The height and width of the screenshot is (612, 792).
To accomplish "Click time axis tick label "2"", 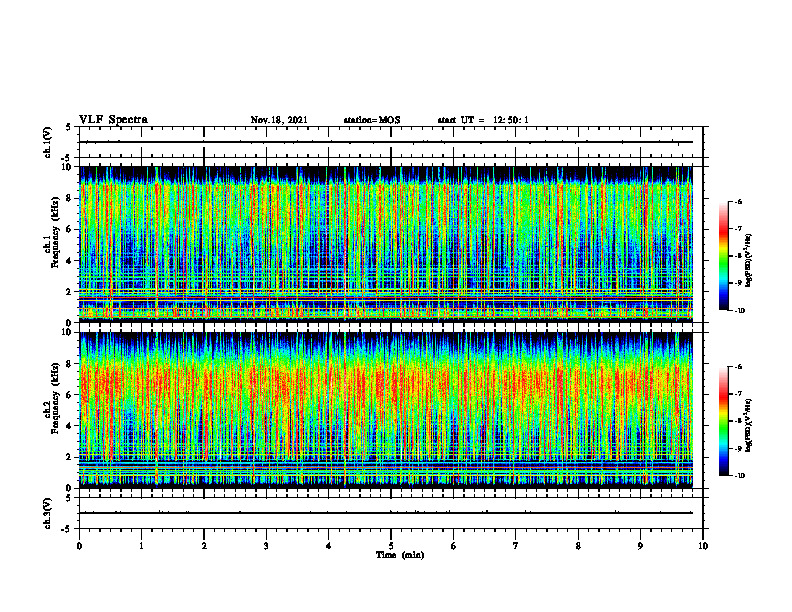I will pyautogui.click(x=204, y=546).
